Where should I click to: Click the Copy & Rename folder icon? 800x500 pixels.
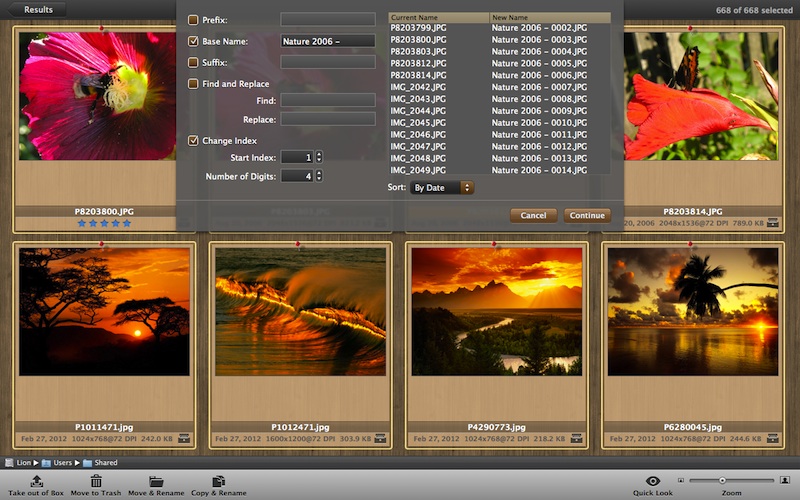218,481
